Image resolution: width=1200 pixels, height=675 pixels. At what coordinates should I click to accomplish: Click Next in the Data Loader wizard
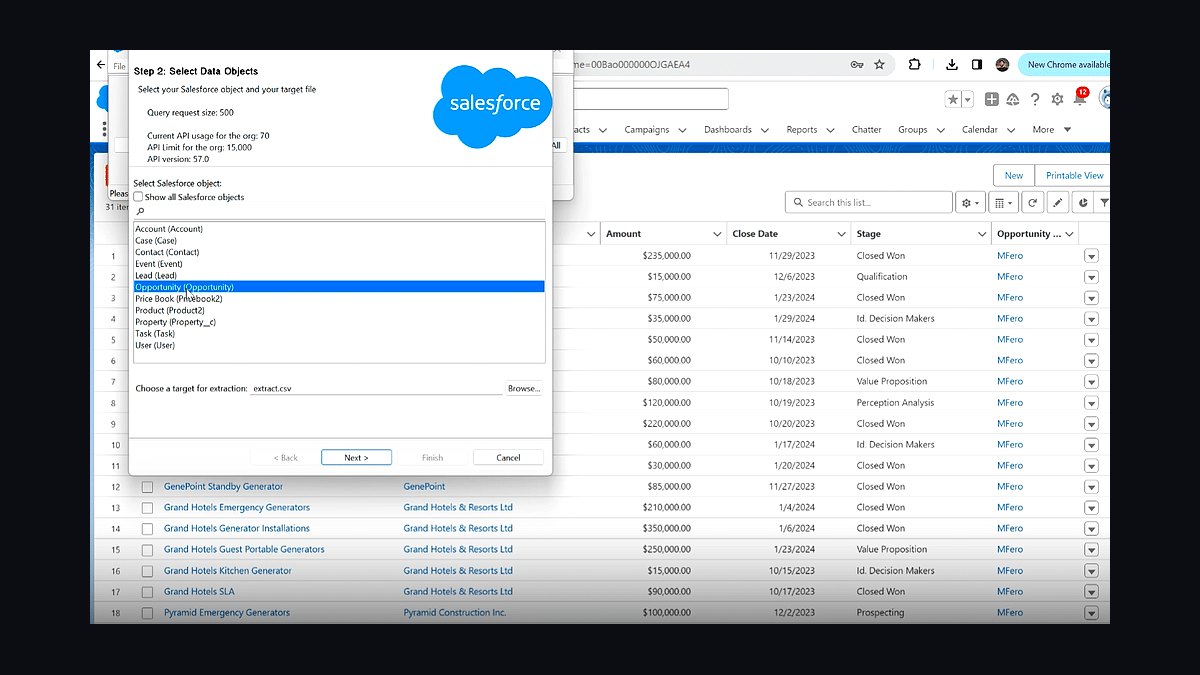356,457
